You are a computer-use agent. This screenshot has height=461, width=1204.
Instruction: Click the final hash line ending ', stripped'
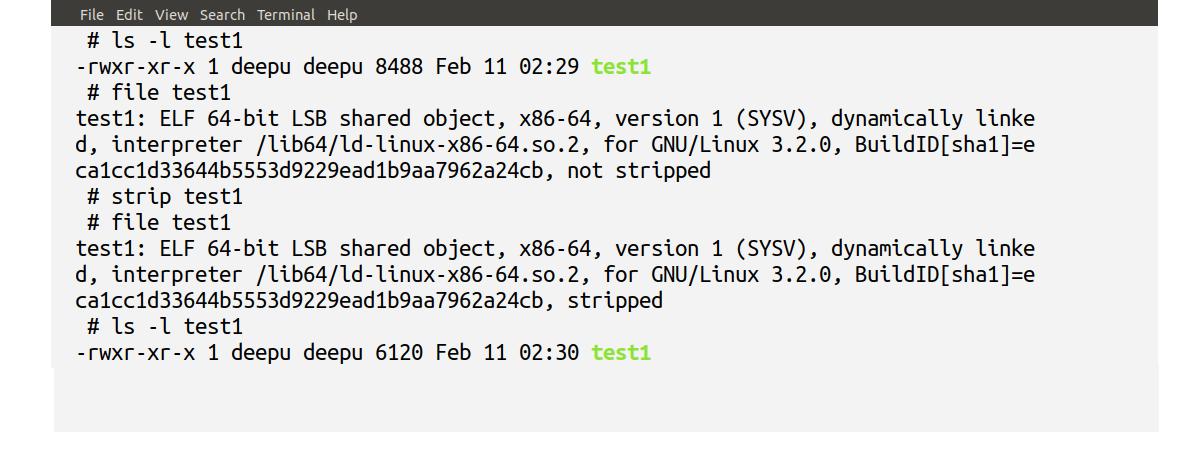(x=369, y=301)
